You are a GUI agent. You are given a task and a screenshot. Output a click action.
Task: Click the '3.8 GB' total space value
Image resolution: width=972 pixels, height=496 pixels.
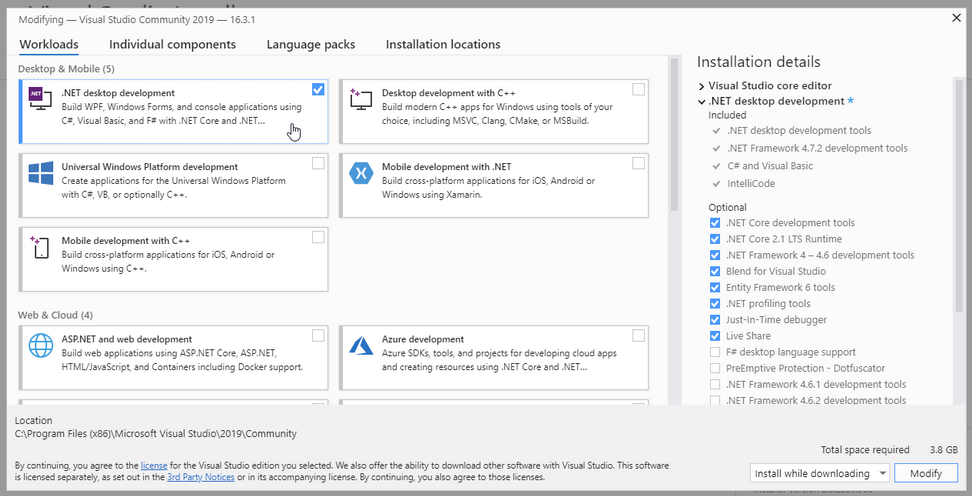tap(943, 450)
